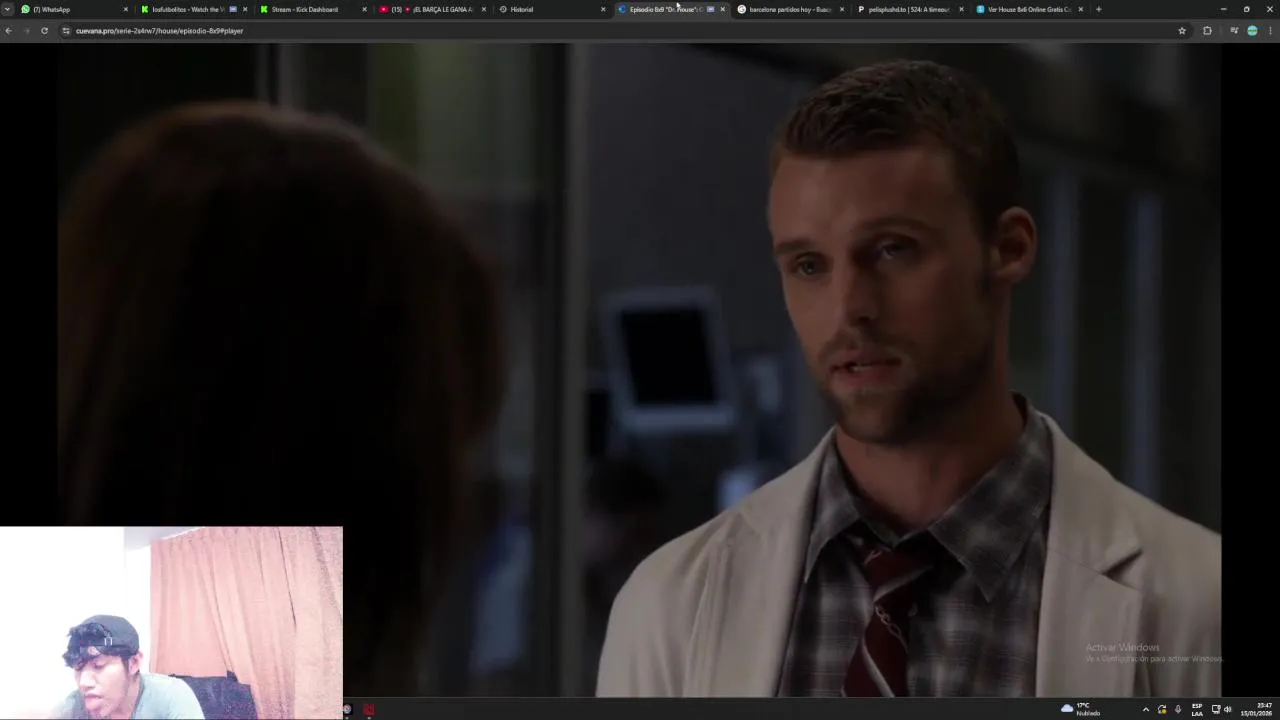The height and width of the screenshot is (720, 1280).
Task: Close the pelisplushd.to tab
Action: point(961,9)
